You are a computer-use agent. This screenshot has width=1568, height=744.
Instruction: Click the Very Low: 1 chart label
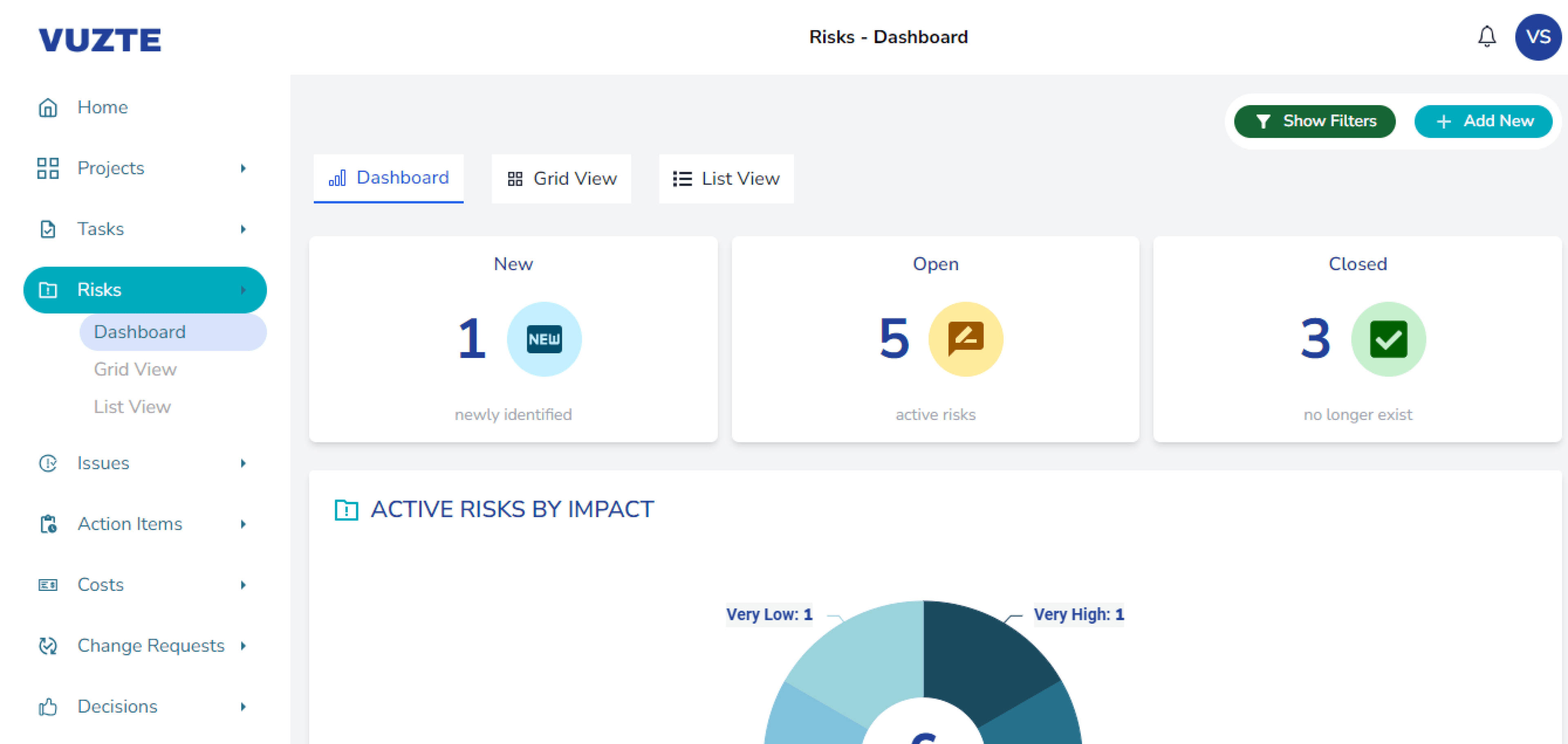(769, 615)
